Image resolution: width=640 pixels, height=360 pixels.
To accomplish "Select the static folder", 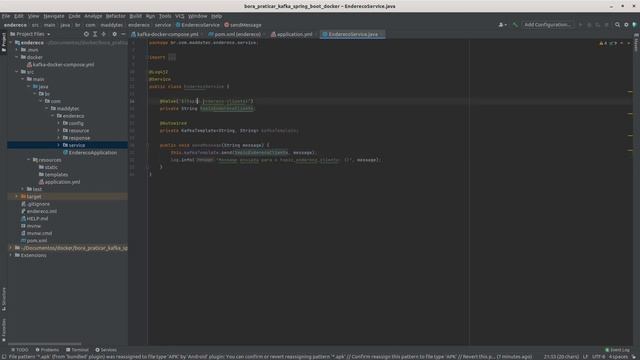I will click(48, 167).
